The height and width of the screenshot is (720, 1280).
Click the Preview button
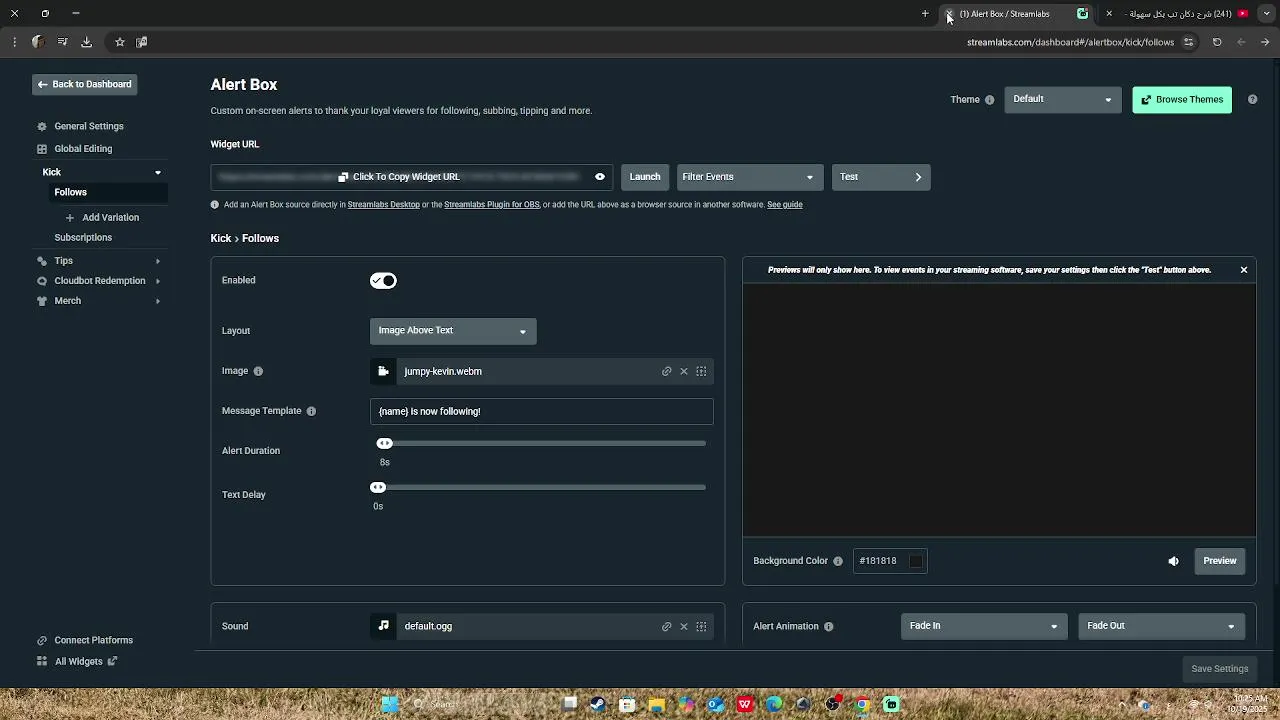pyautogui.click(x=1220, y=561)
